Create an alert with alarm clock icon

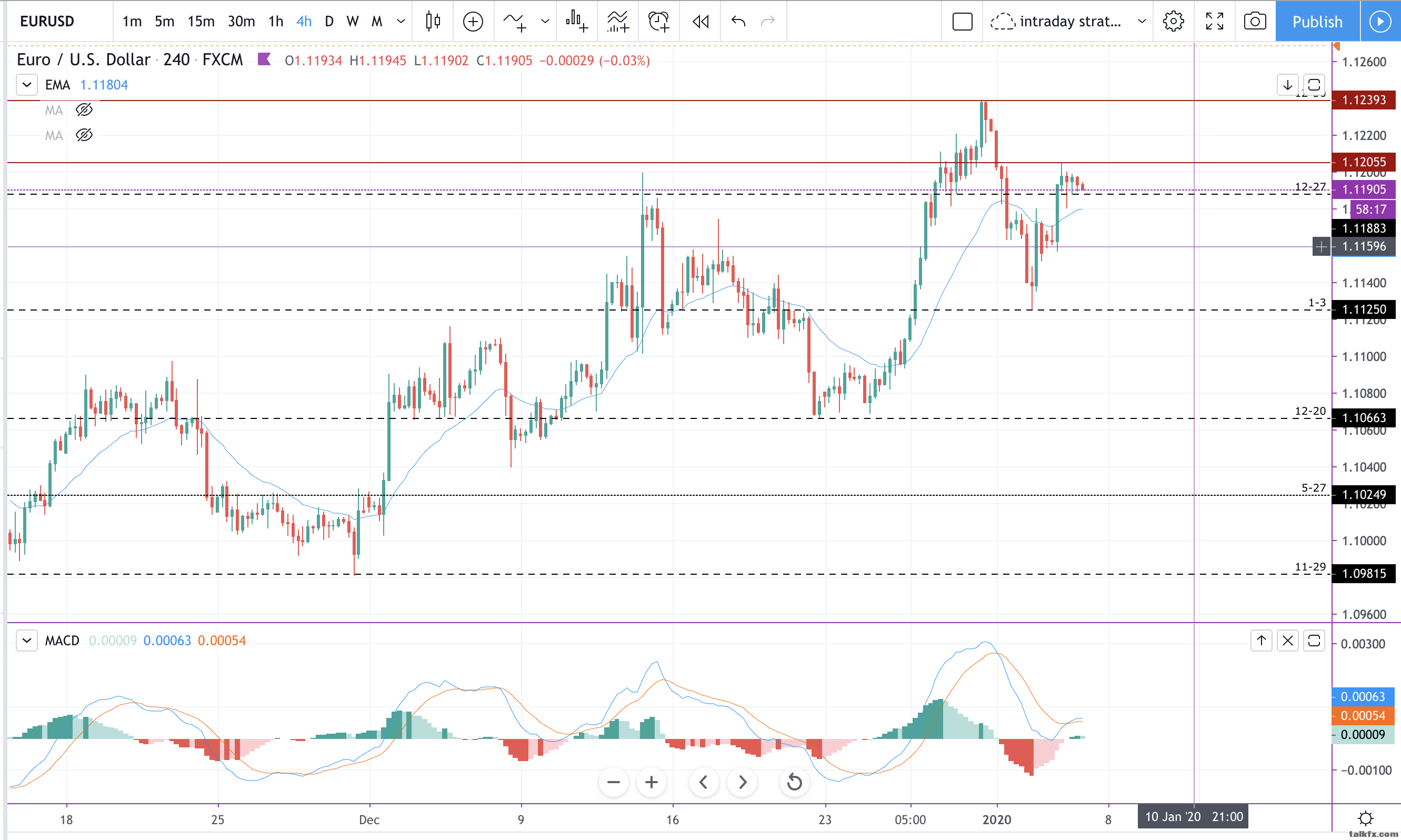(x=658, y=22)
